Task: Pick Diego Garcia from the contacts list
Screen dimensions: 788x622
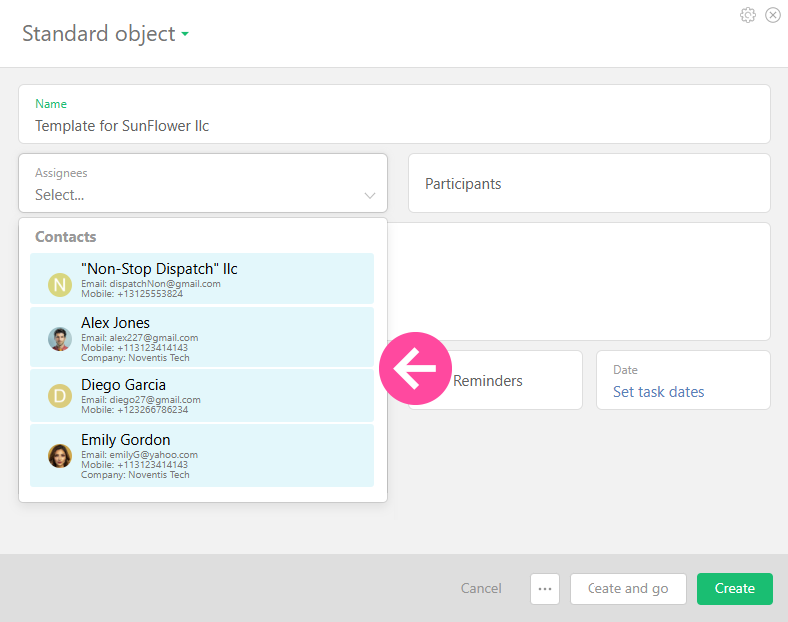Action: pyautogui.click(x=202, y=395)
